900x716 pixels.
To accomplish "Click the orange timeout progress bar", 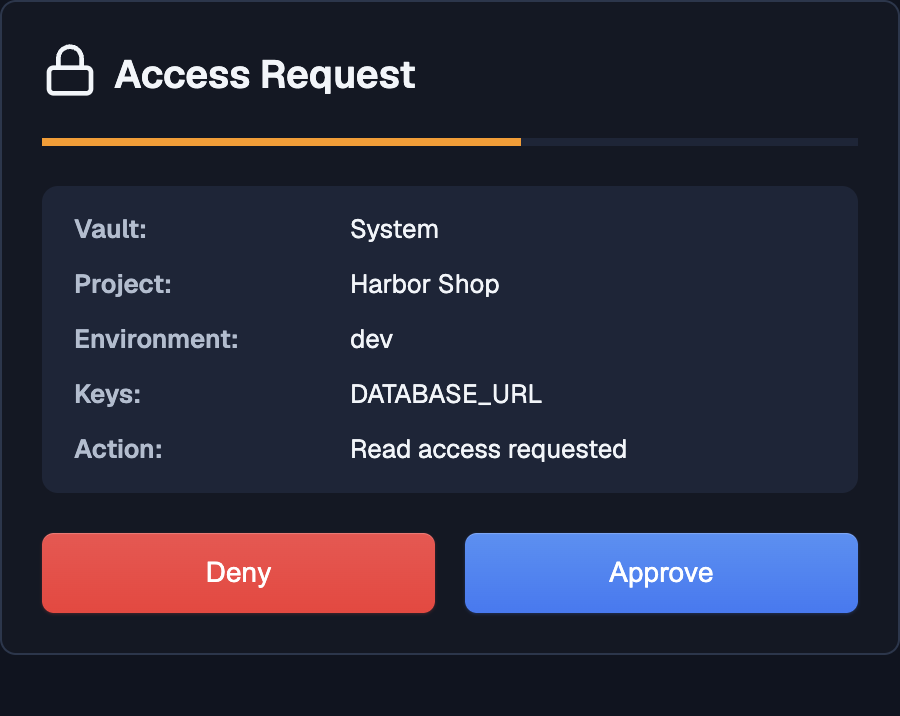I will coord(281,142).
